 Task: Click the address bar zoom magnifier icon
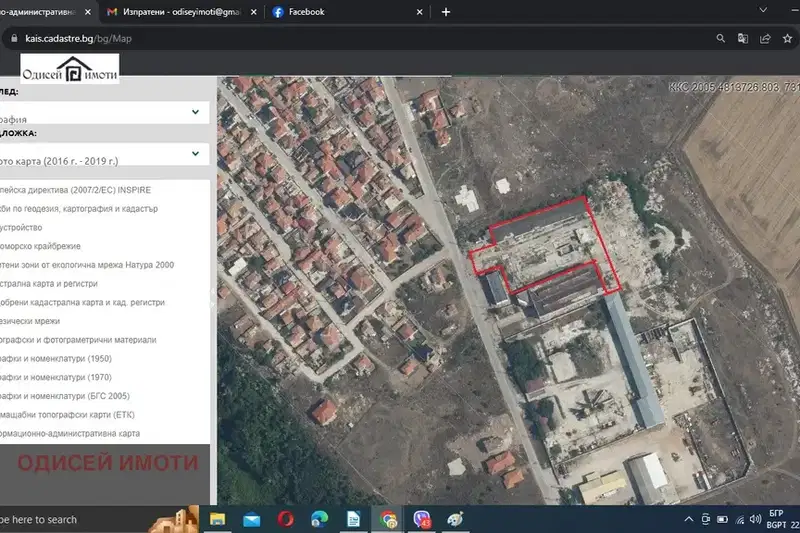pyautogui.click(x=720, y=38)
